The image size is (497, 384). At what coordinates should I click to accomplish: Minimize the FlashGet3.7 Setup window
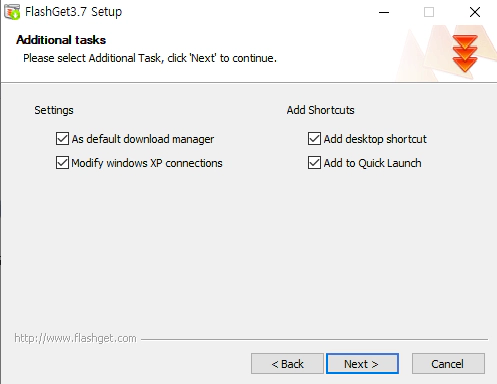[384, 12]
